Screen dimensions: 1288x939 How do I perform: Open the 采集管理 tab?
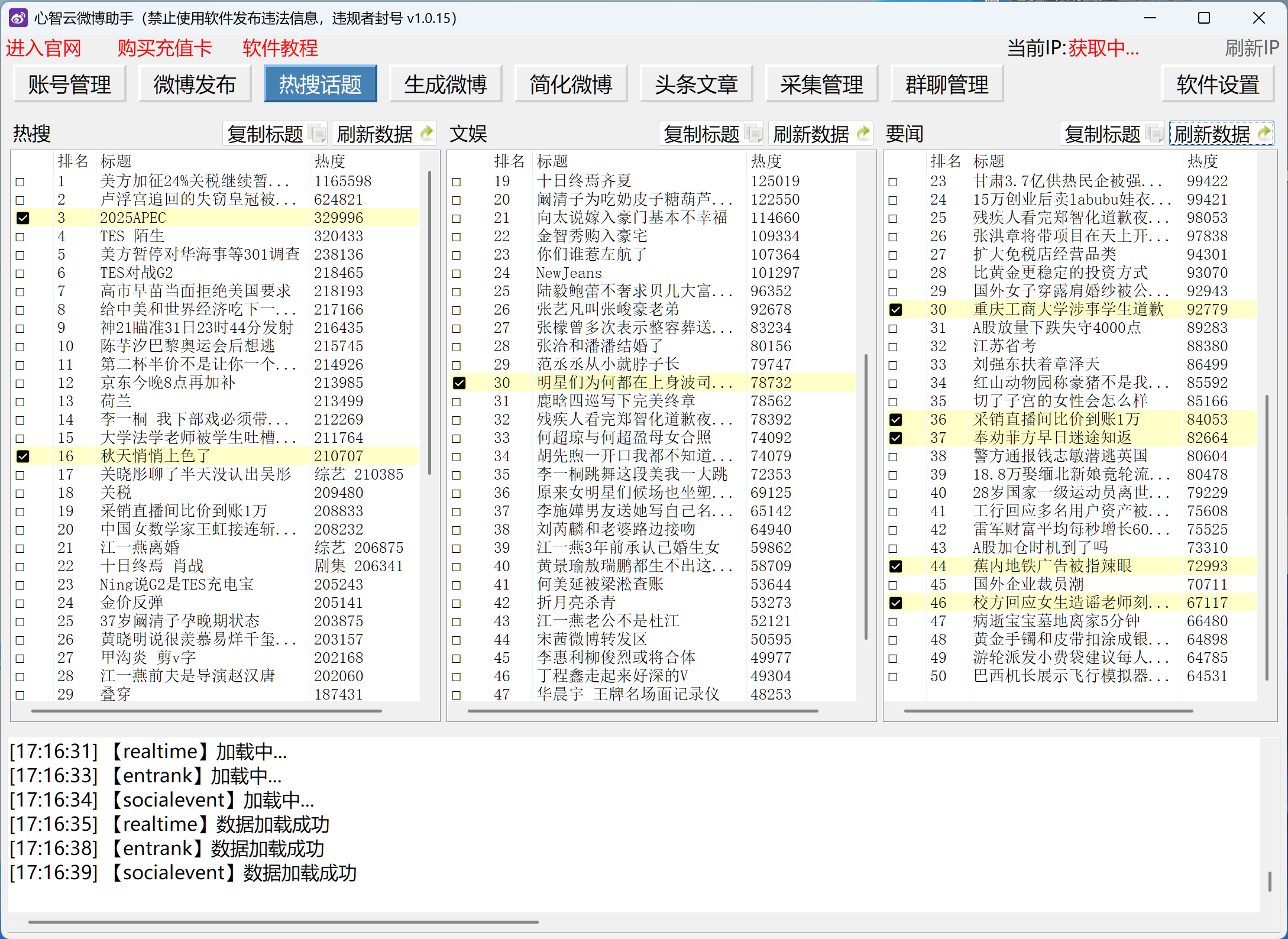(821, 85)
